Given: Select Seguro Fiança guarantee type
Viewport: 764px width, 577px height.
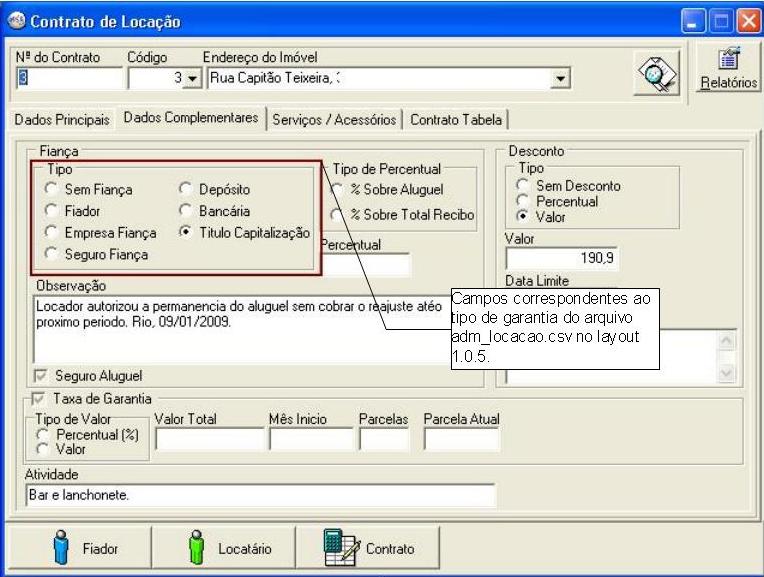Looking at the screenshot, I should click(x=52, y=254).
